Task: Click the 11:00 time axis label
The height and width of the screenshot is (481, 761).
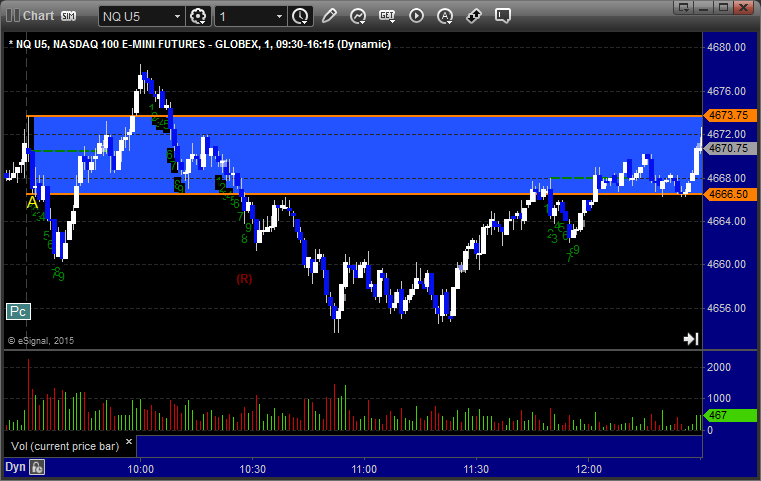Action: click(364, 469)
